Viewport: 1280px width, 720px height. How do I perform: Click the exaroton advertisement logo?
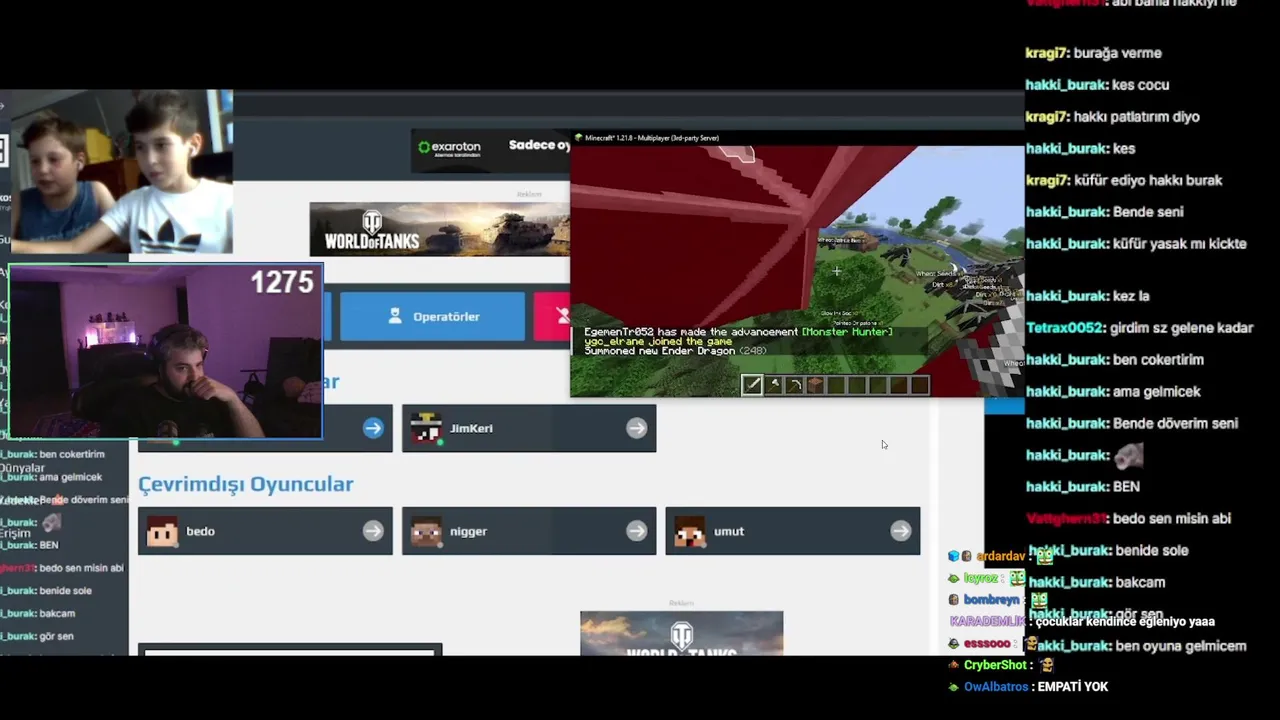point(449,148)
